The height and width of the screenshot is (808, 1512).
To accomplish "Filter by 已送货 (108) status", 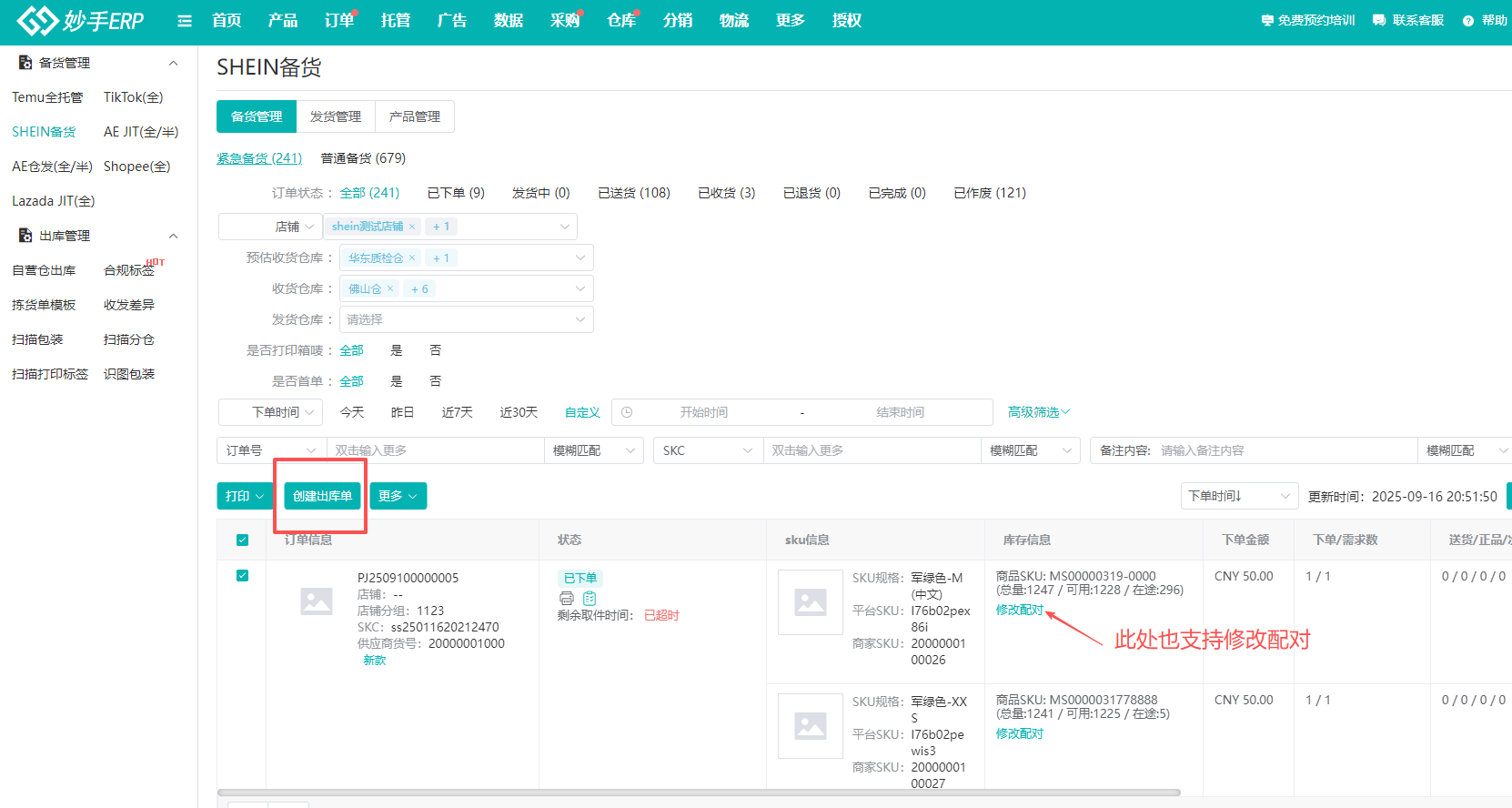I will click(634, 193).
